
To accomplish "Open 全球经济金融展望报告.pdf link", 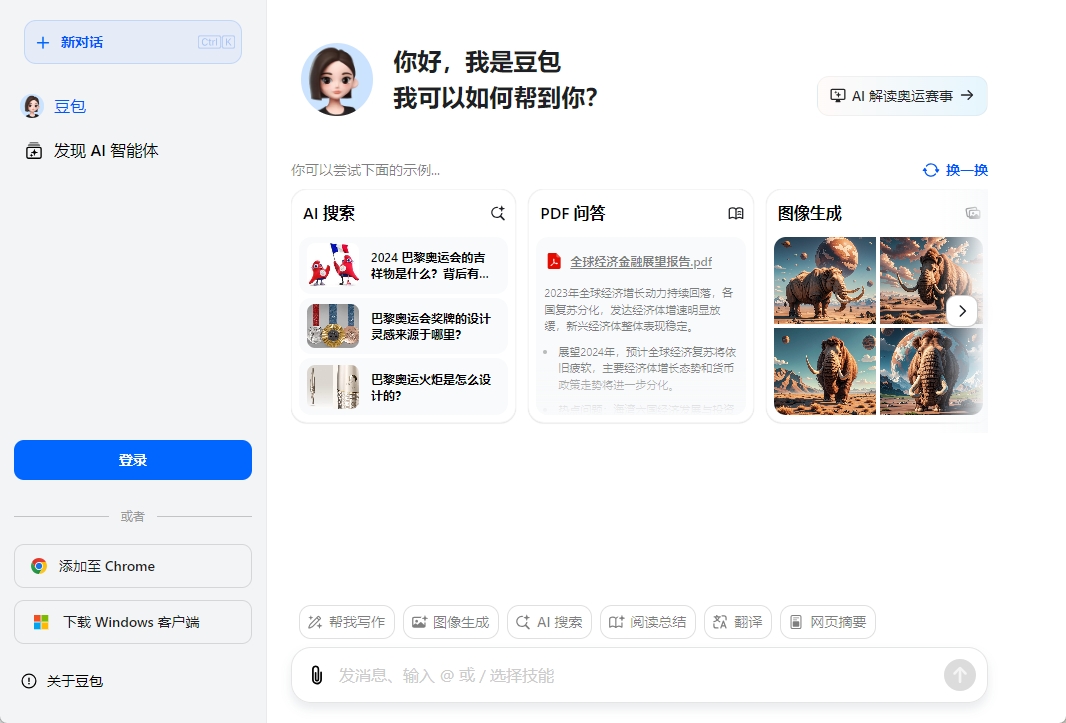I will (x=641, y=262).
